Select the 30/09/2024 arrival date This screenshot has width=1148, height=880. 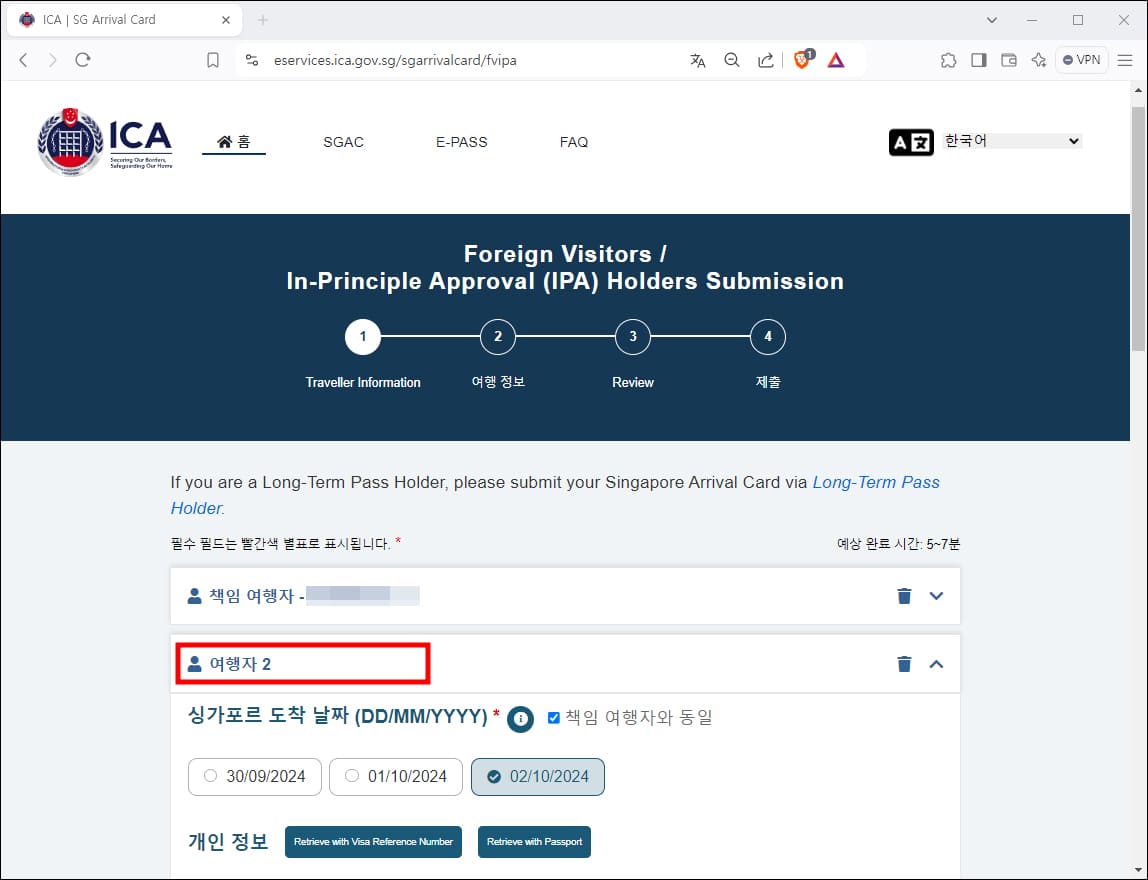coord(254,777)
